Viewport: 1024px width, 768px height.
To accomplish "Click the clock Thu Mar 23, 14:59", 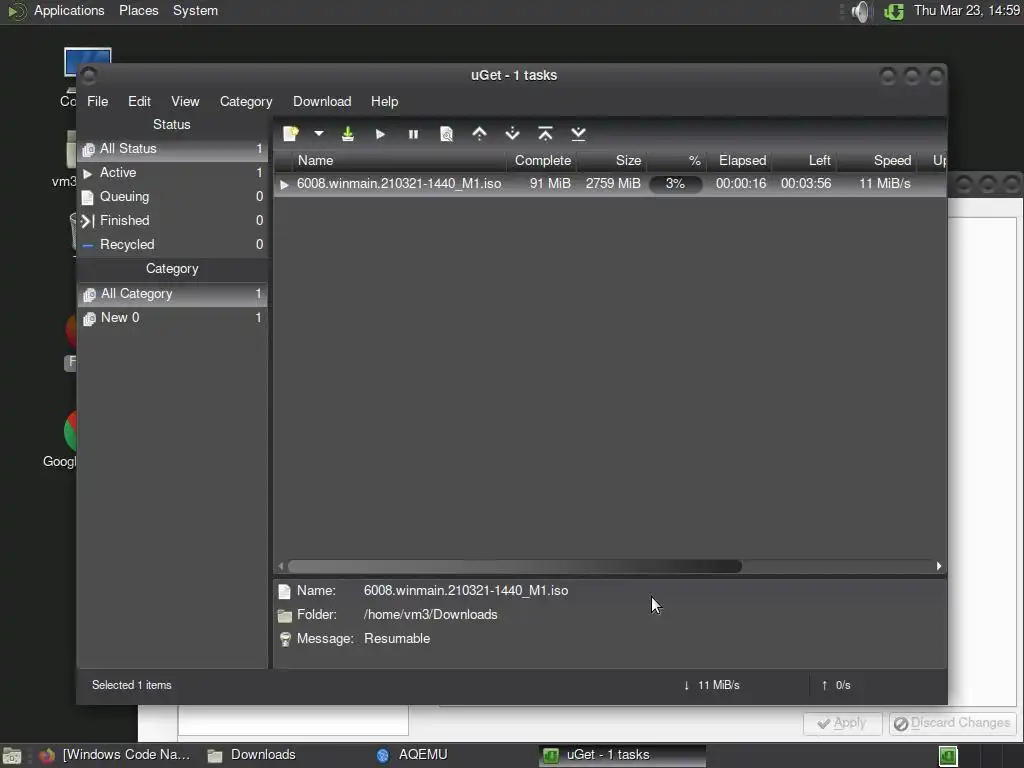I will coord(967,10).
